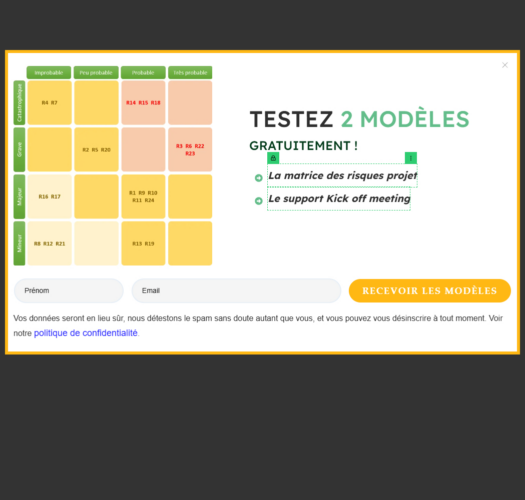This screenshot has width=525, height=500.
Task: Click the 'Très probable' column header
Action: point(190,72)
